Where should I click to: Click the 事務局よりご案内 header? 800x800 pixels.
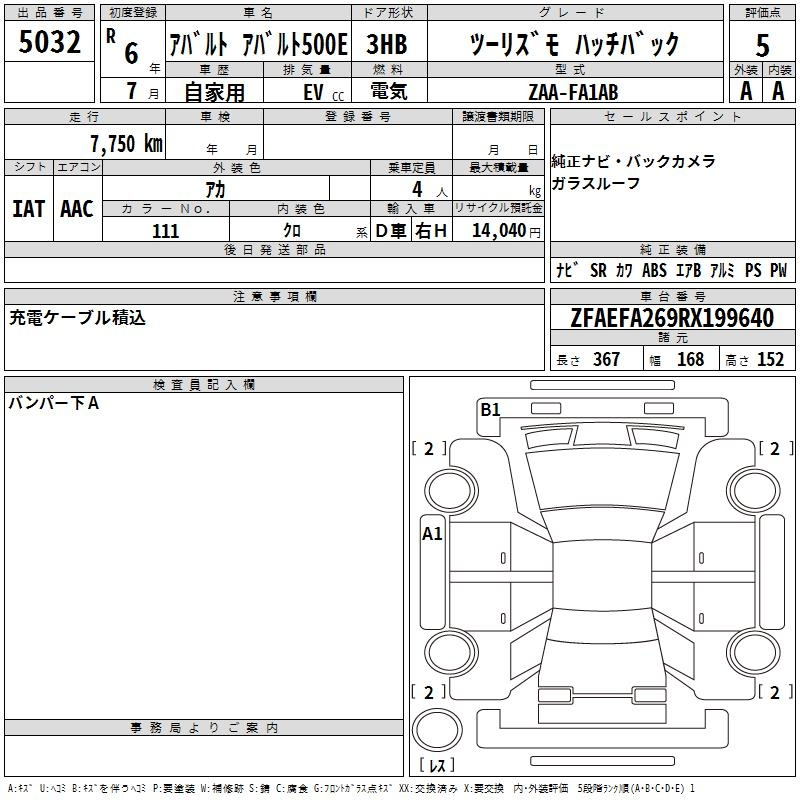coord(204,728)
